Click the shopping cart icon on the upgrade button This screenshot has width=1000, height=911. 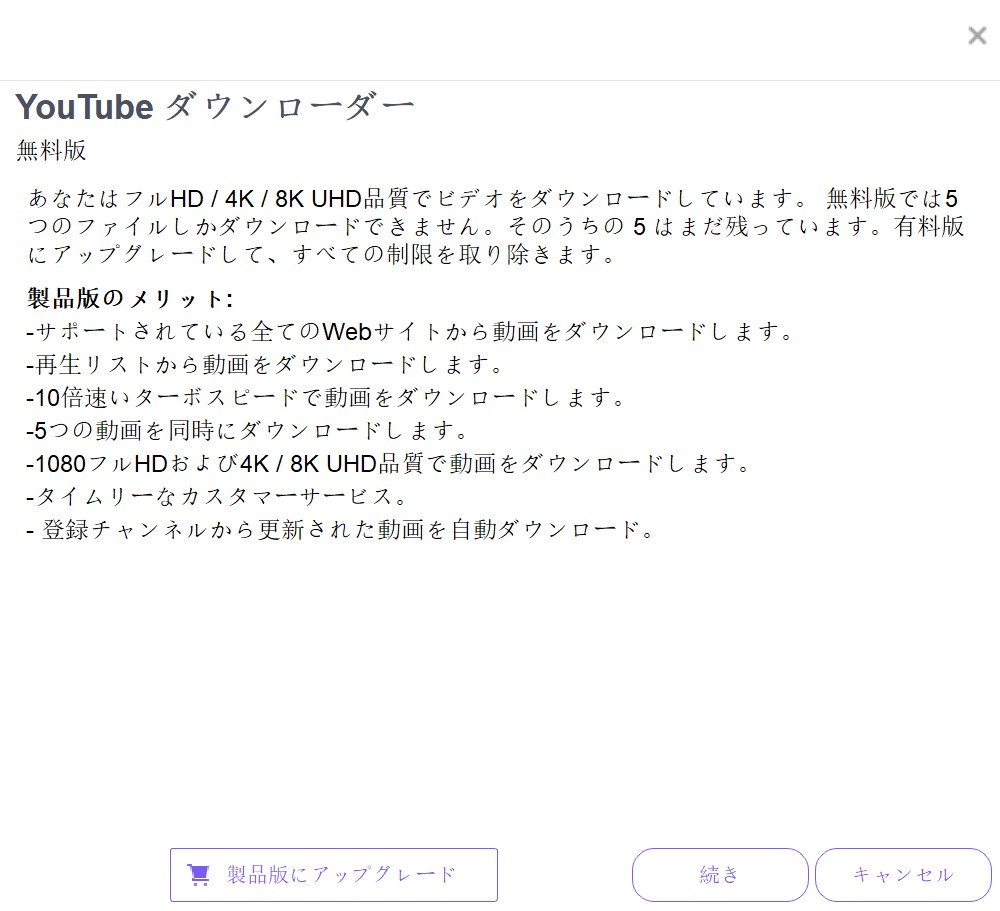click(x=198, y=875)
